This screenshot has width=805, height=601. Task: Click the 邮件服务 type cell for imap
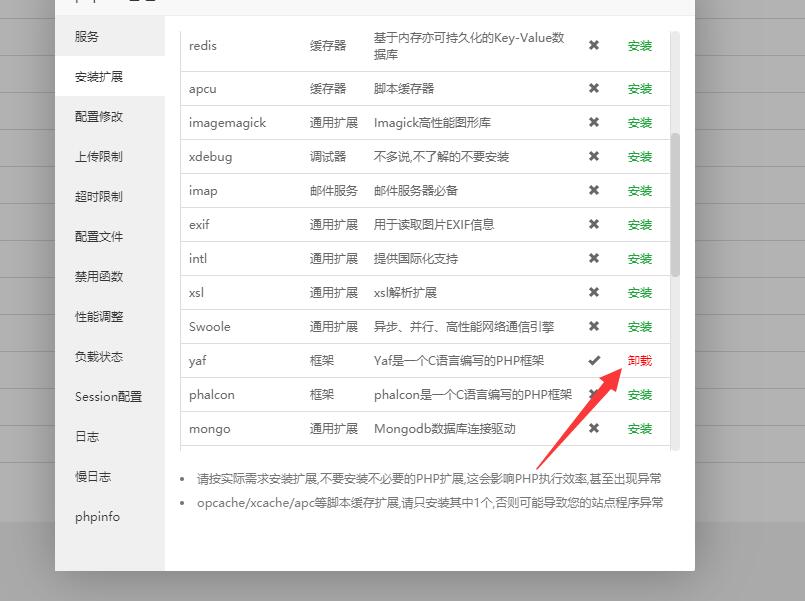point(334,191)
